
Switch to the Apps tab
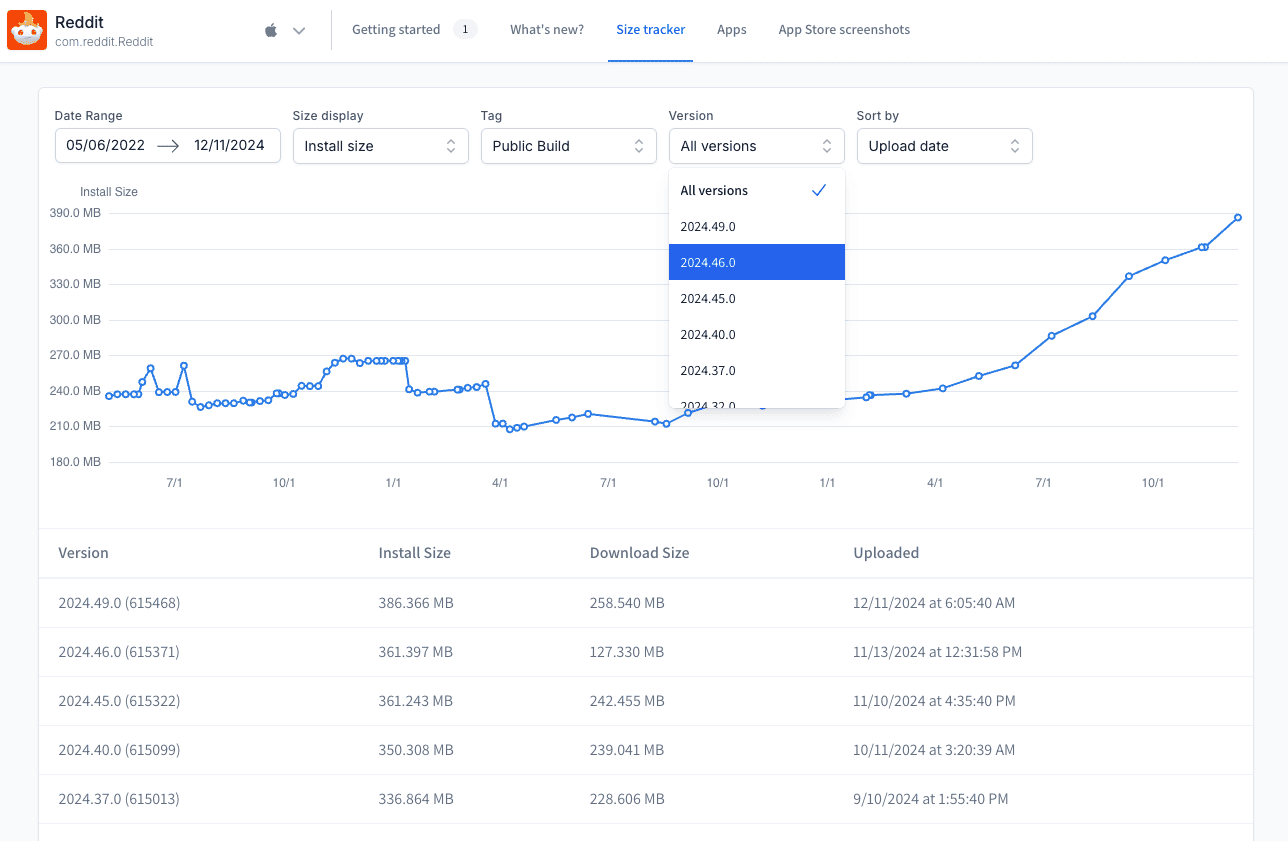(x=731, y=29)
